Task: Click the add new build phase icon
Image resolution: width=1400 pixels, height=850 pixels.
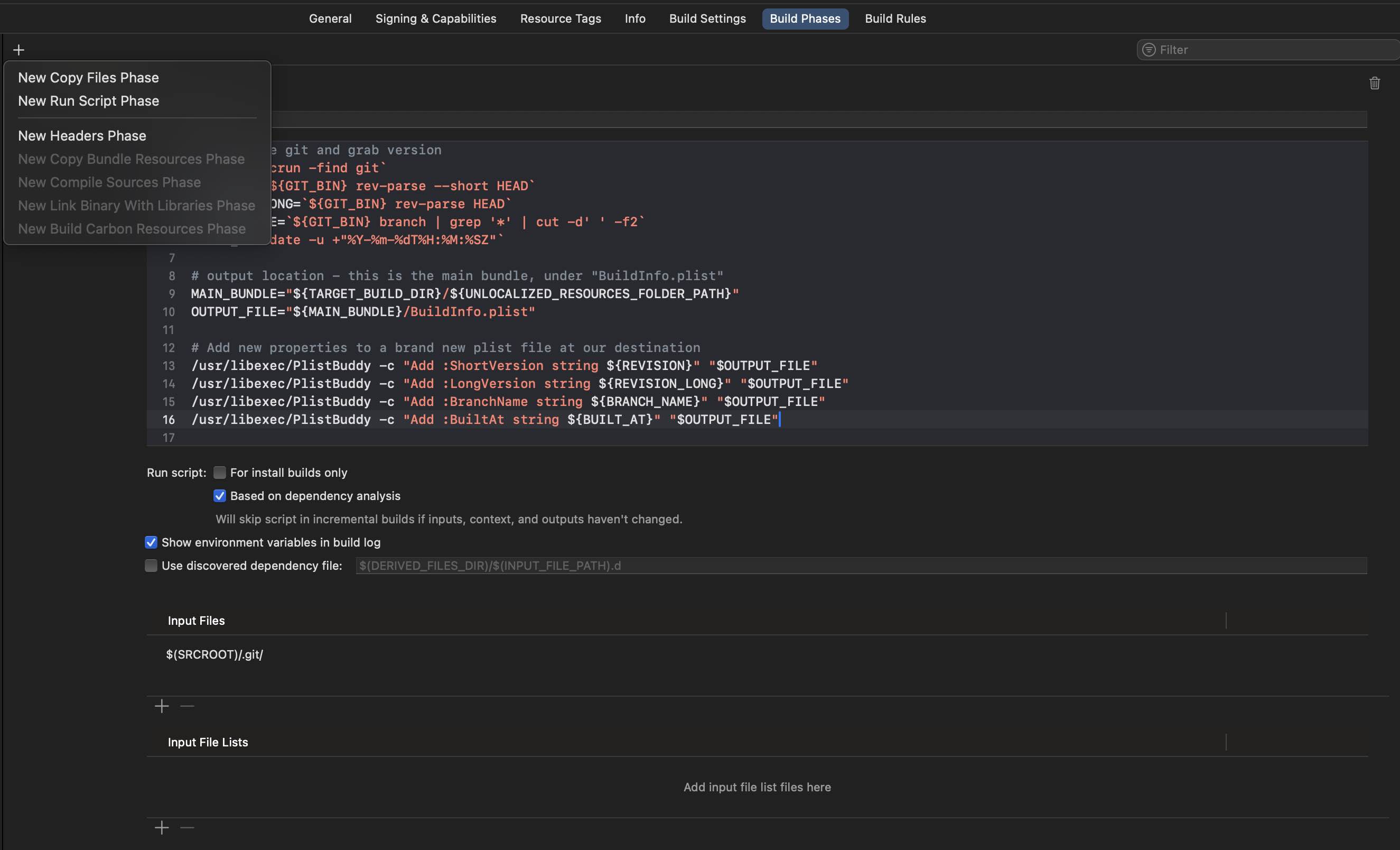Action: coord(17,49)
